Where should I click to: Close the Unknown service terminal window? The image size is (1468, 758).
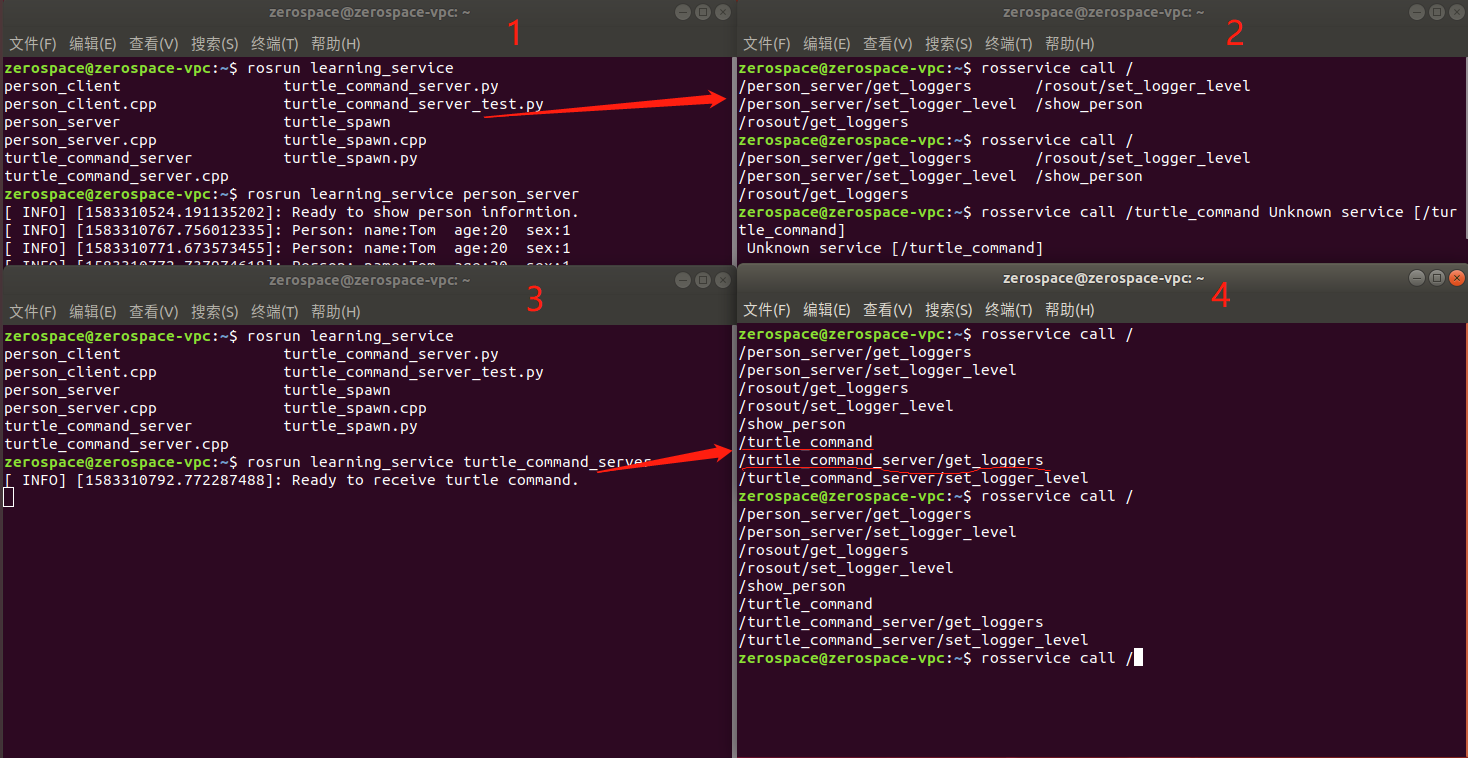click(x=1456, y=12)
